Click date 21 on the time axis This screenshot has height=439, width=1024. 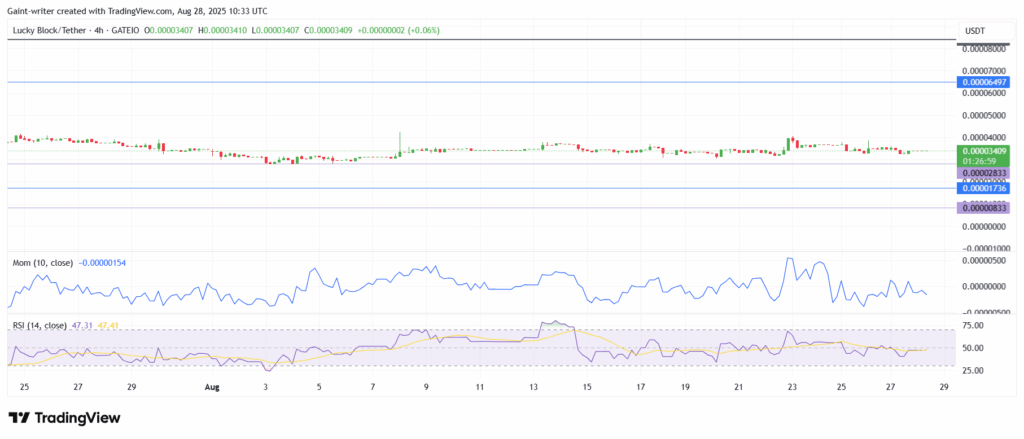(739, 387)
